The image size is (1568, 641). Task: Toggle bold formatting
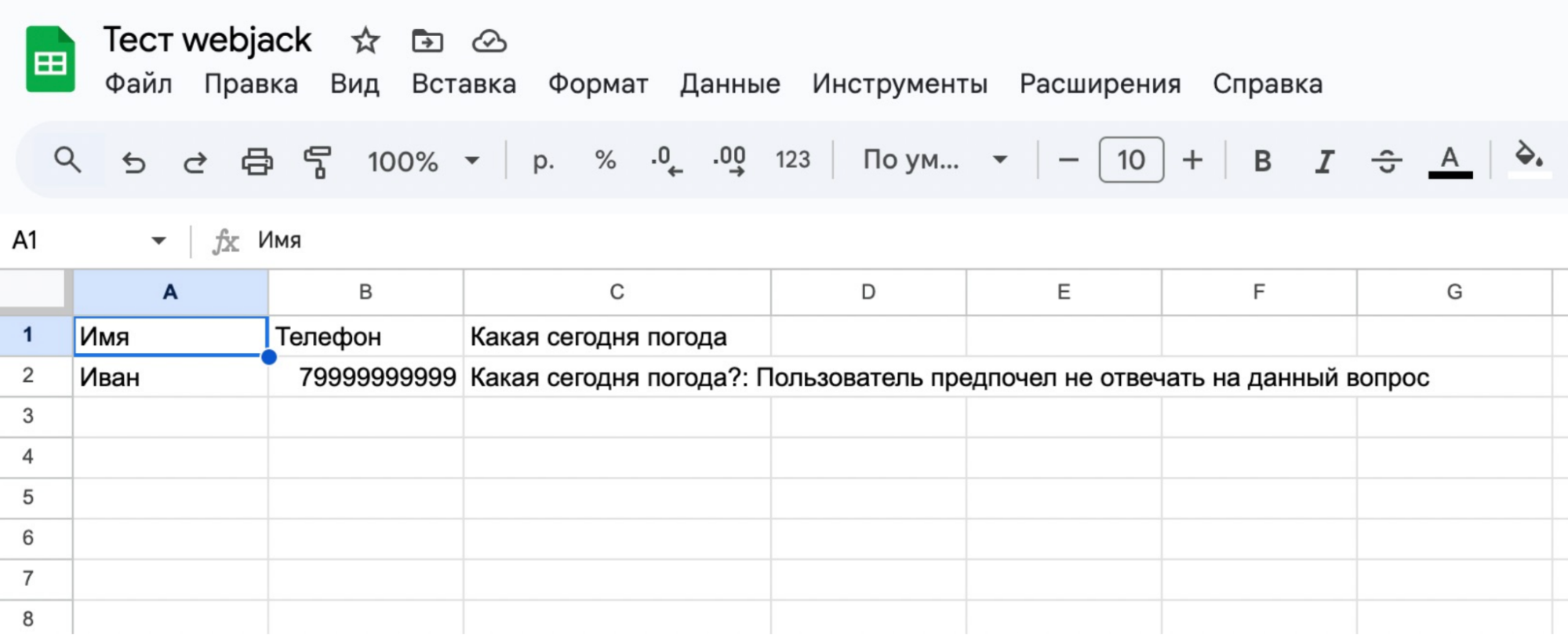(x=1261, y=161)
